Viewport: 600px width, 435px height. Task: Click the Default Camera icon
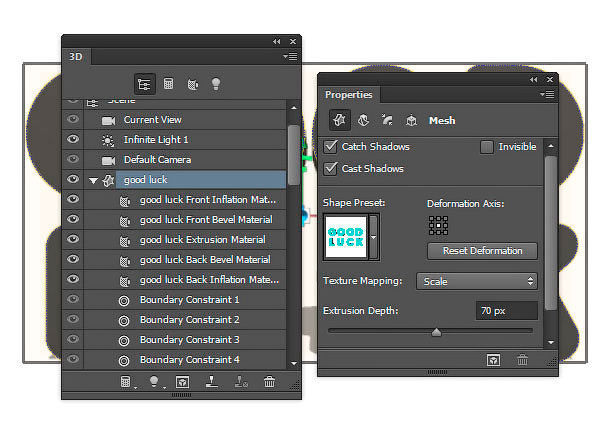pos(108,160)
